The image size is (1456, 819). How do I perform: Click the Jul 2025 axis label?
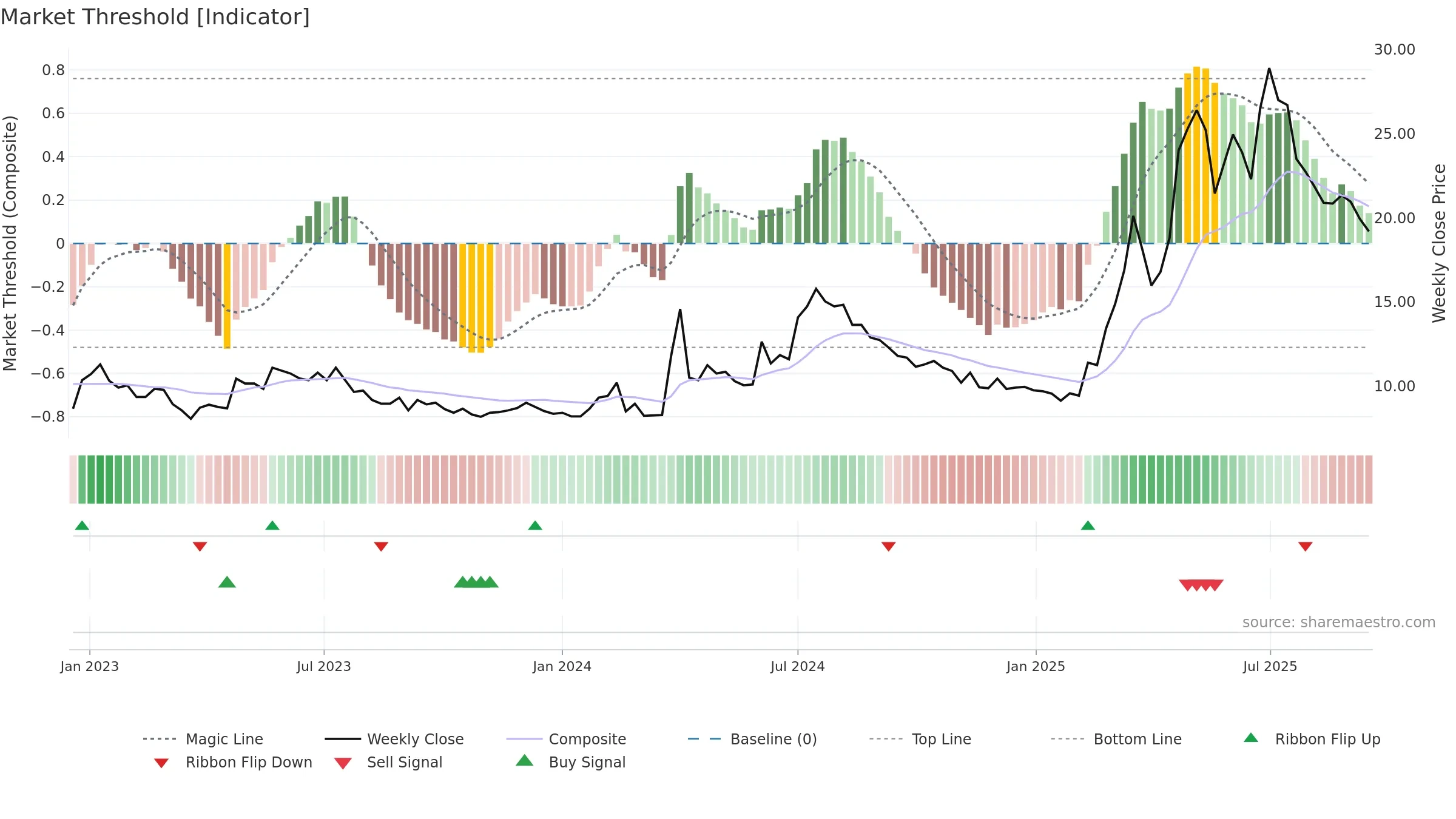click(x=1270, y=667)
